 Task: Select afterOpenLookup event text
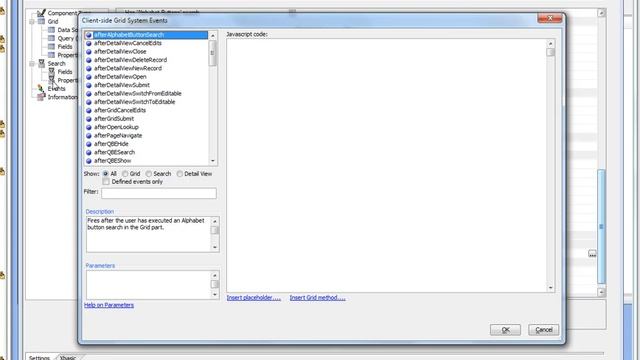pos(116,127)
